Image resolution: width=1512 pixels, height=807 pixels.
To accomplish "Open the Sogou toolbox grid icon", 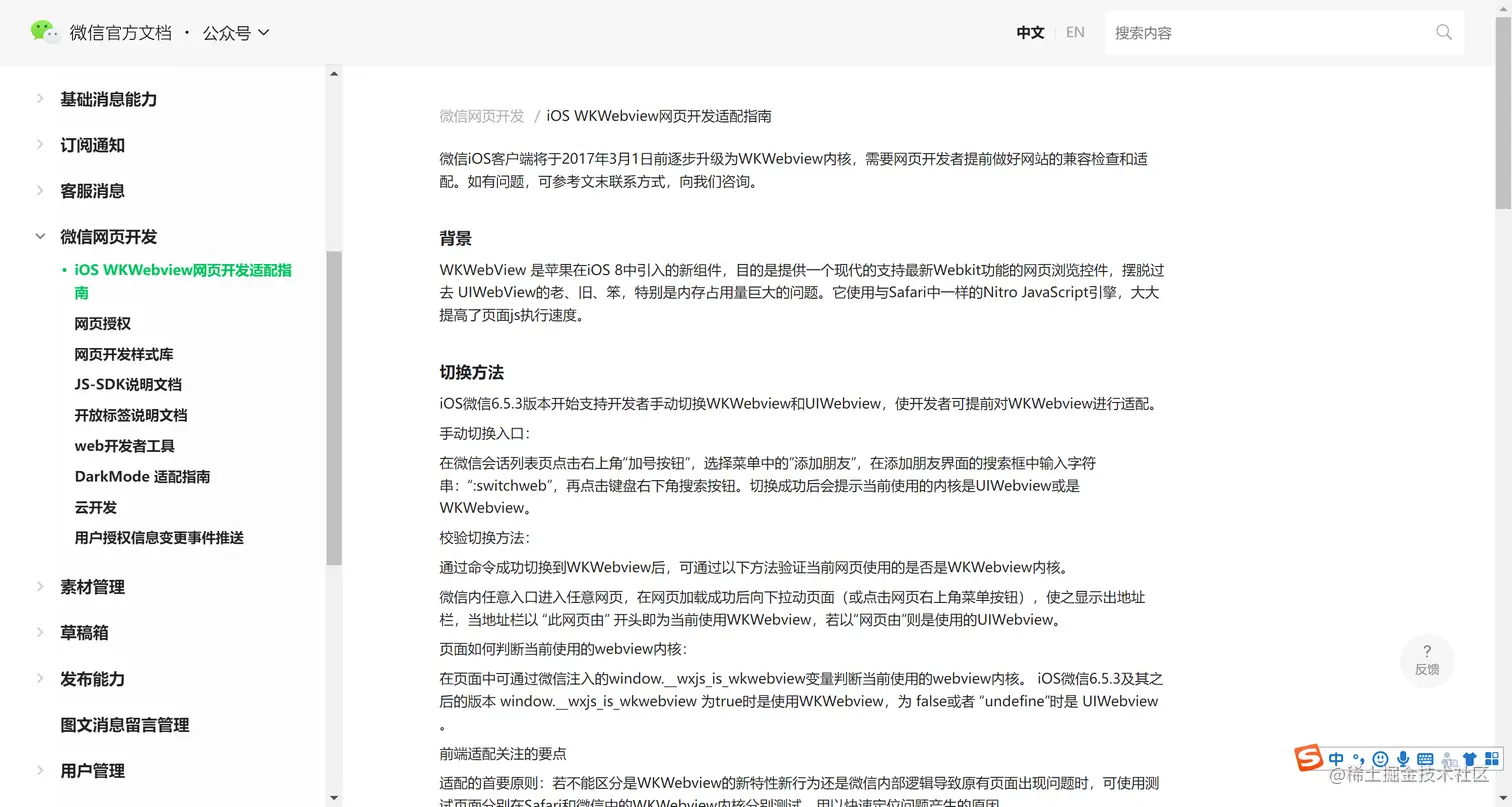I will [1492, 758].
